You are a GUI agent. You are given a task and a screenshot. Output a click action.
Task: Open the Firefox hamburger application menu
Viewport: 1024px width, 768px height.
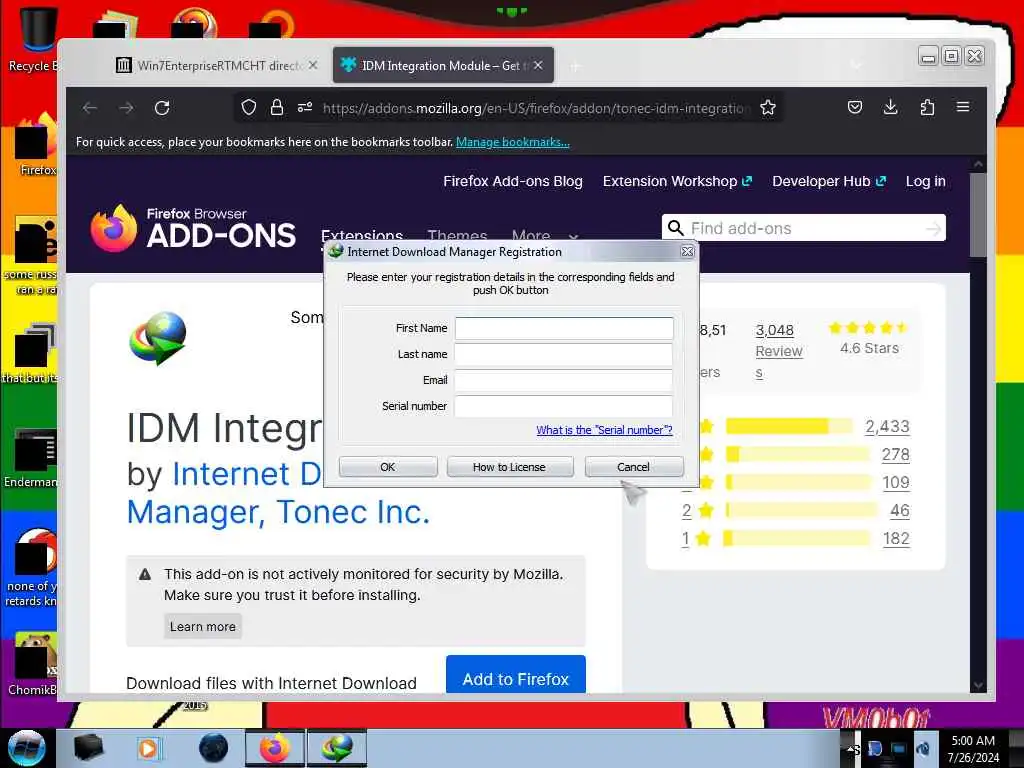point(963,107)
